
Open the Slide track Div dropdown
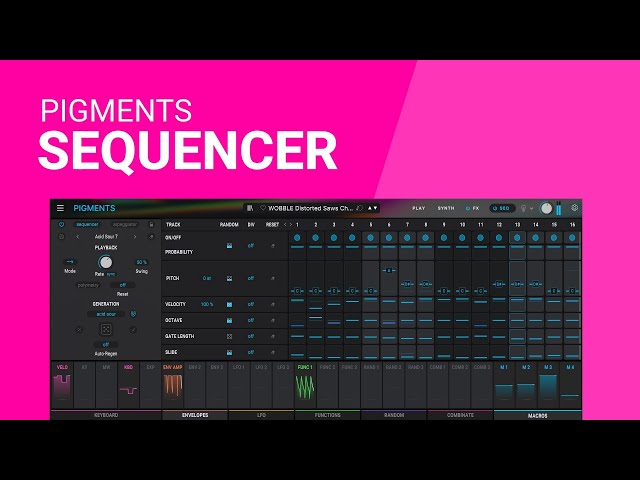tap(251, 352)
